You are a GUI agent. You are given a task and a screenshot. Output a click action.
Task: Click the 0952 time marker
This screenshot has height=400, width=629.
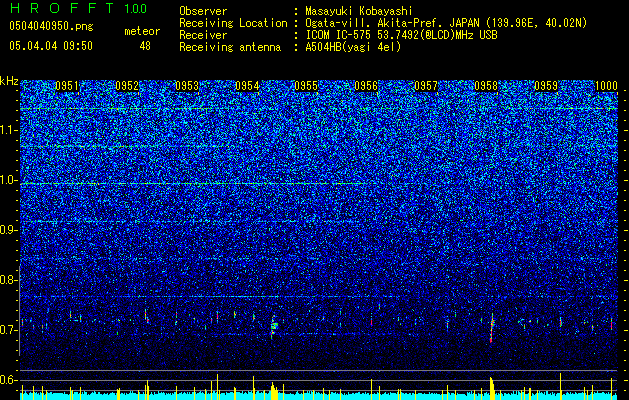pyautogui.click(x=127, y=86)
